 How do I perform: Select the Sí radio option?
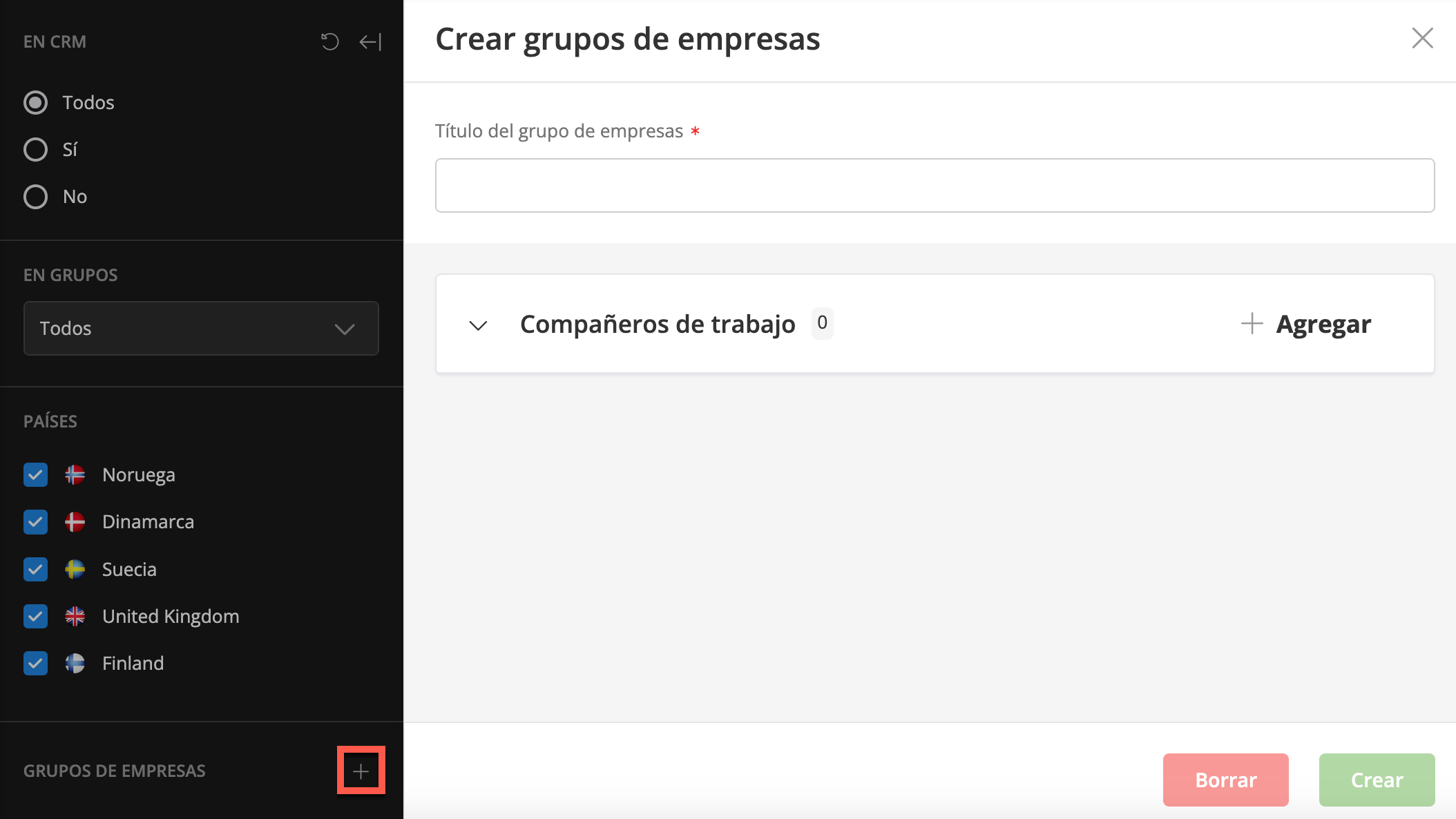pyautogui.click(x=36, y=150)
